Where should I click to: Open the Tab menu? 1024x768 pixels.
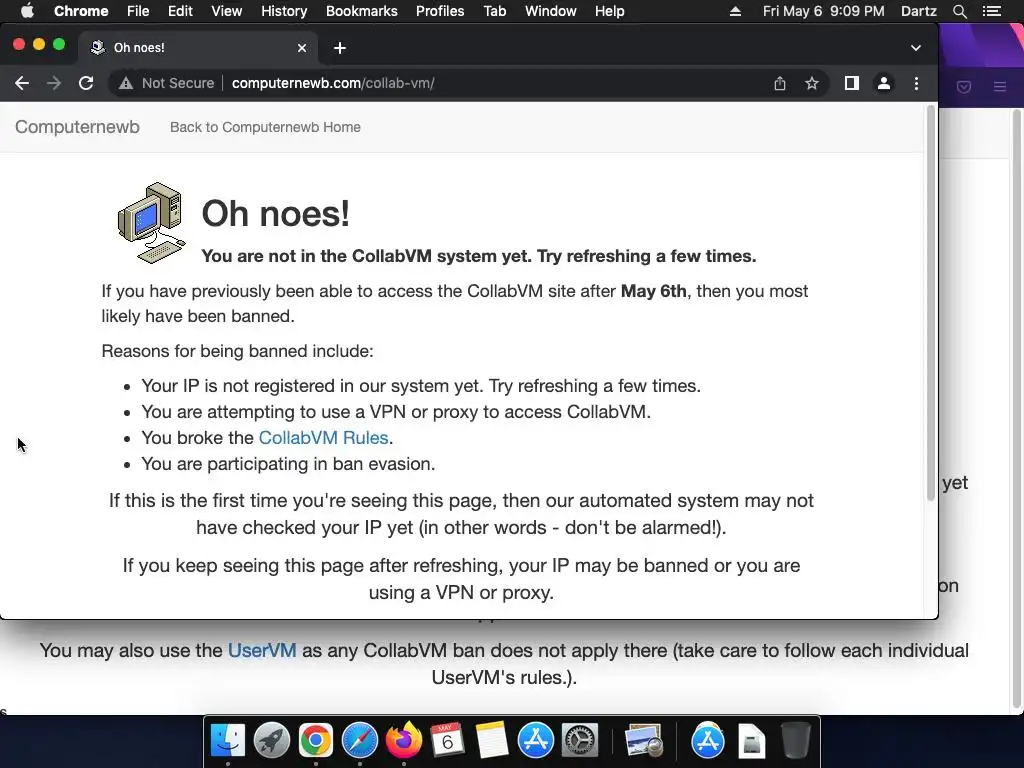(x=494, y=11)
